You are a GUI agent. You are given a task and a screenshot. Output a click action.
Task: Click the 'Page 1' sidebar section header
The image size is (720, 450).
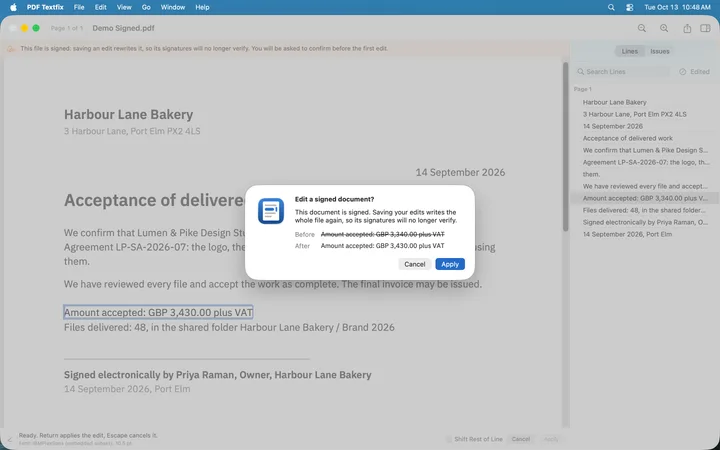point(583,89)
